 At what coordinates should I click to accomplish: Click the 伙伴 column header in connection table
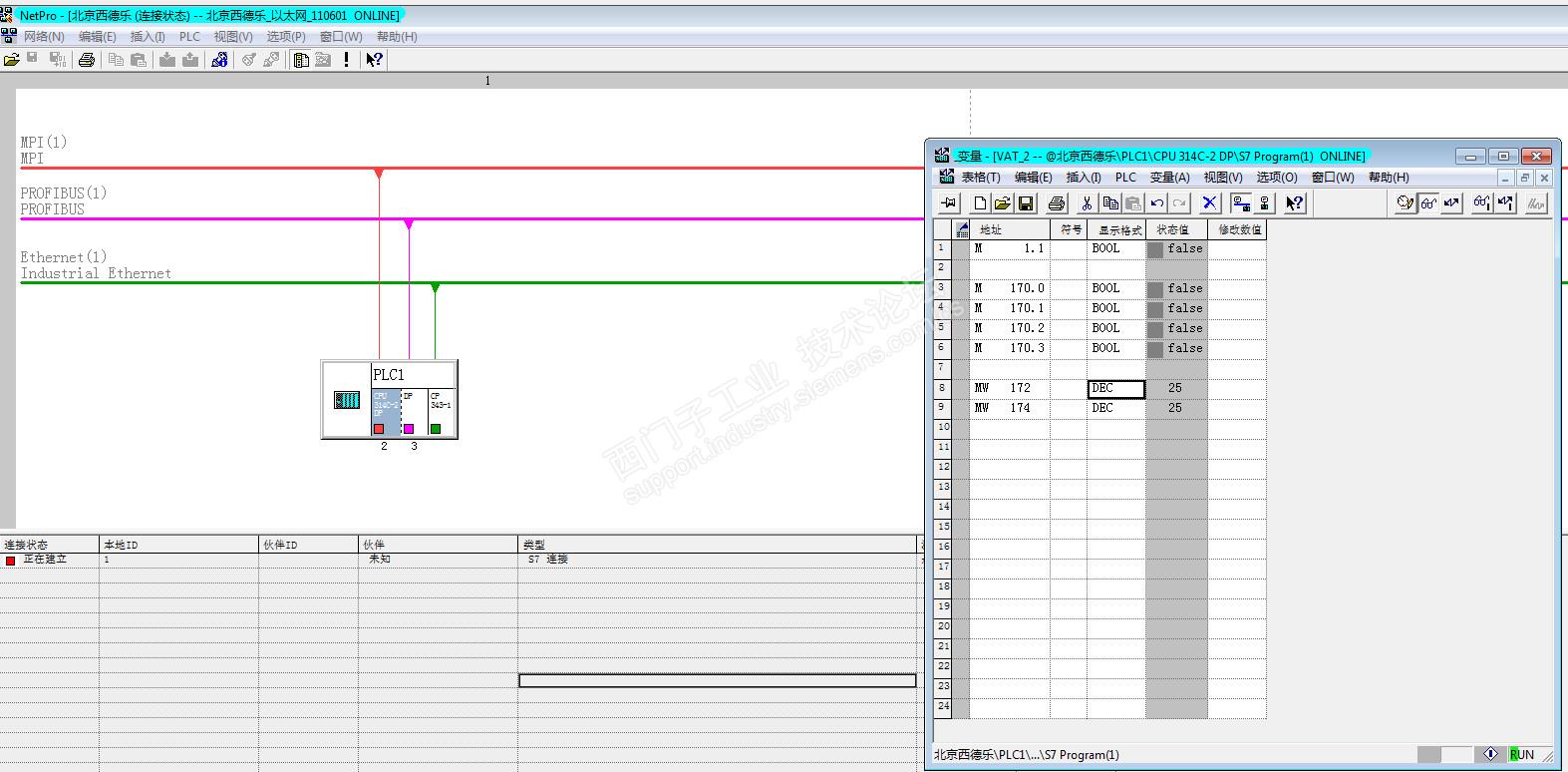pyautogui.click(x=439, y=545)
